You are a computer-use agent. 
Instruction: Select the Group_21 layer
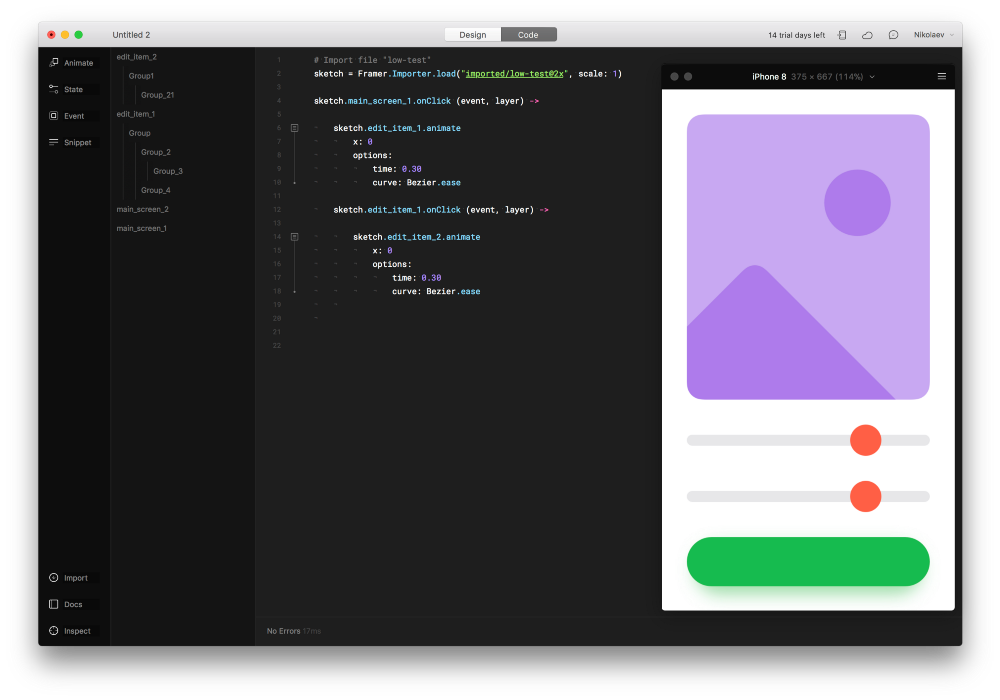pos(158,95)
